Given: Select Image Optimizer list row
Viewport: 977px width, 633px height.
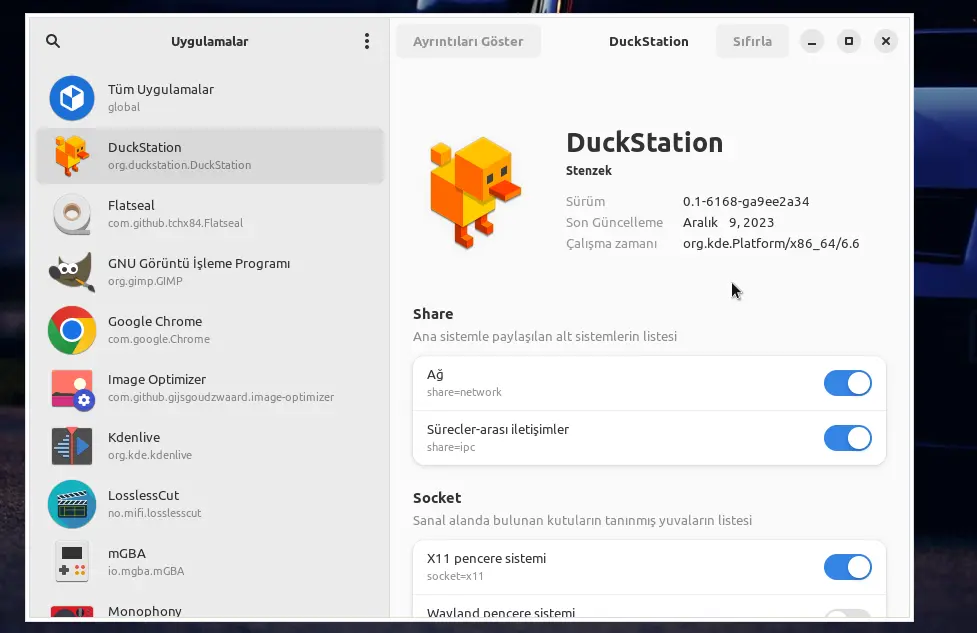Looking at the screenshot, I should tap(210, 388).
